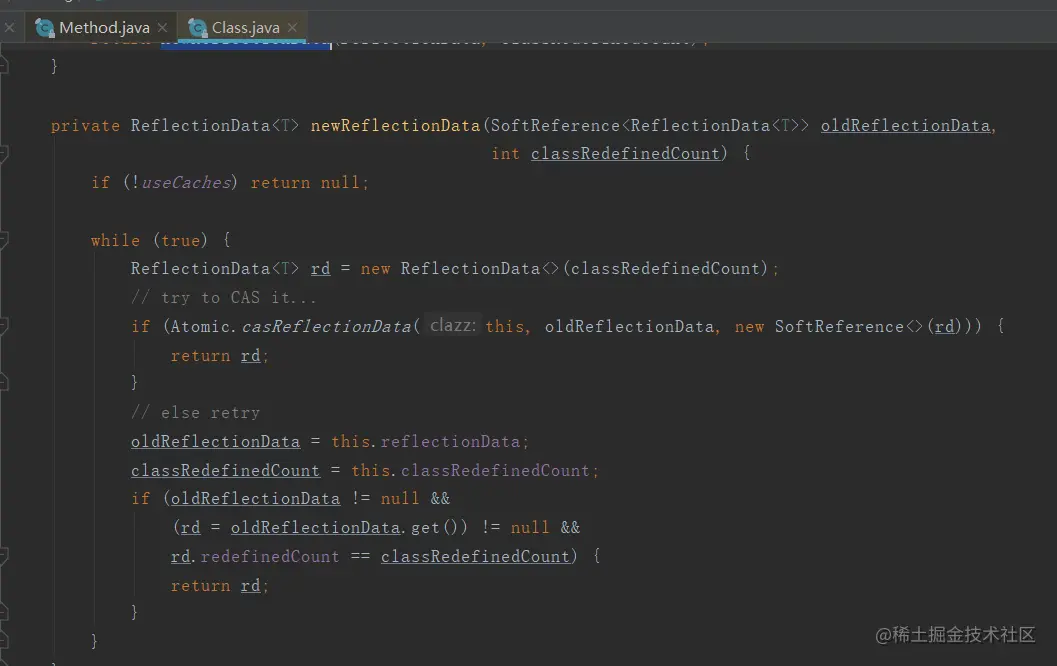Click 'new ReflectionData<>(classRedefinedCount)' constructor call
The height and width of the screenshot is (666, 1057).
(x=564, y=269)
